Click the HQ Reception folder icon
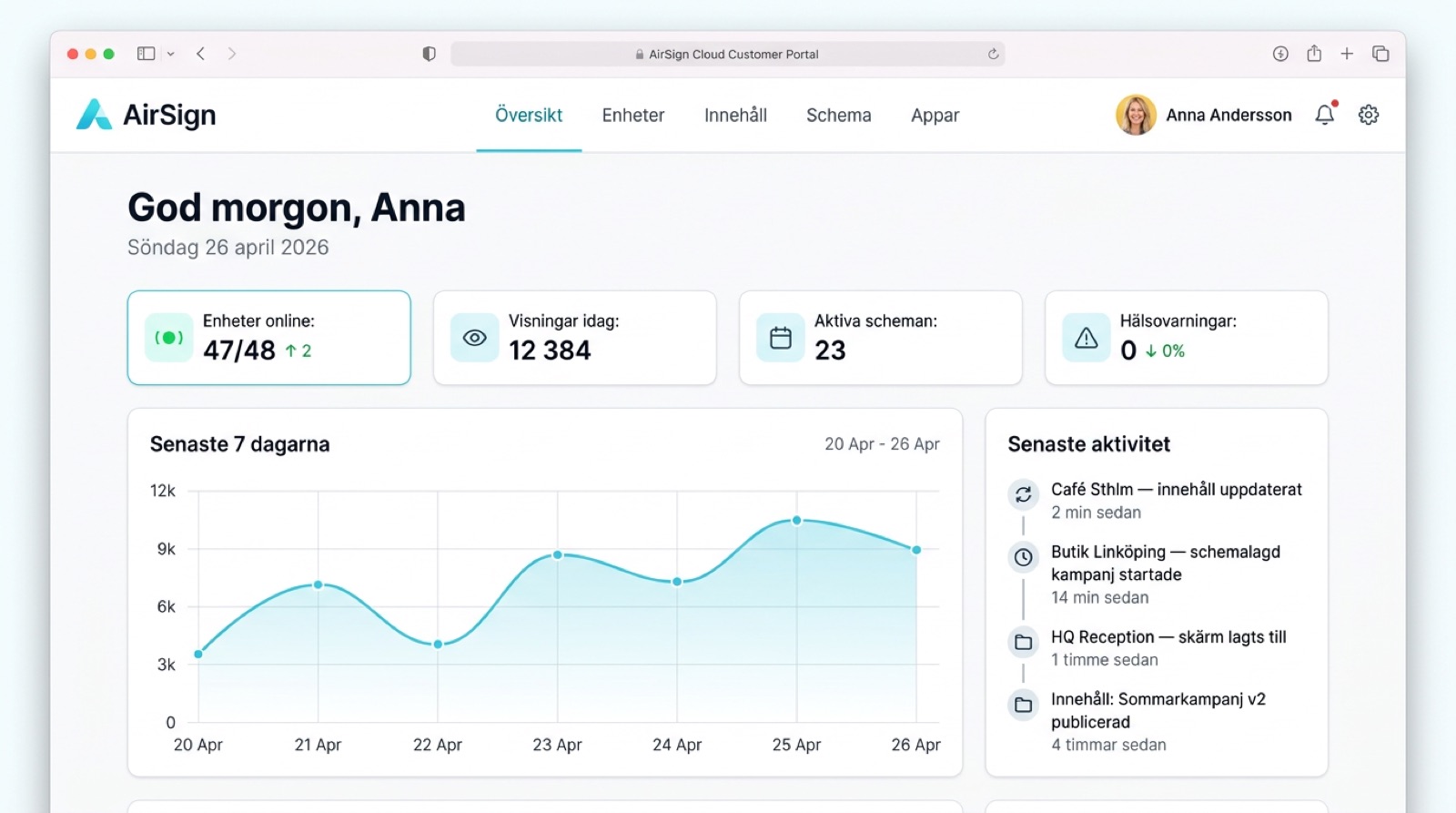 pos(1024,642)
